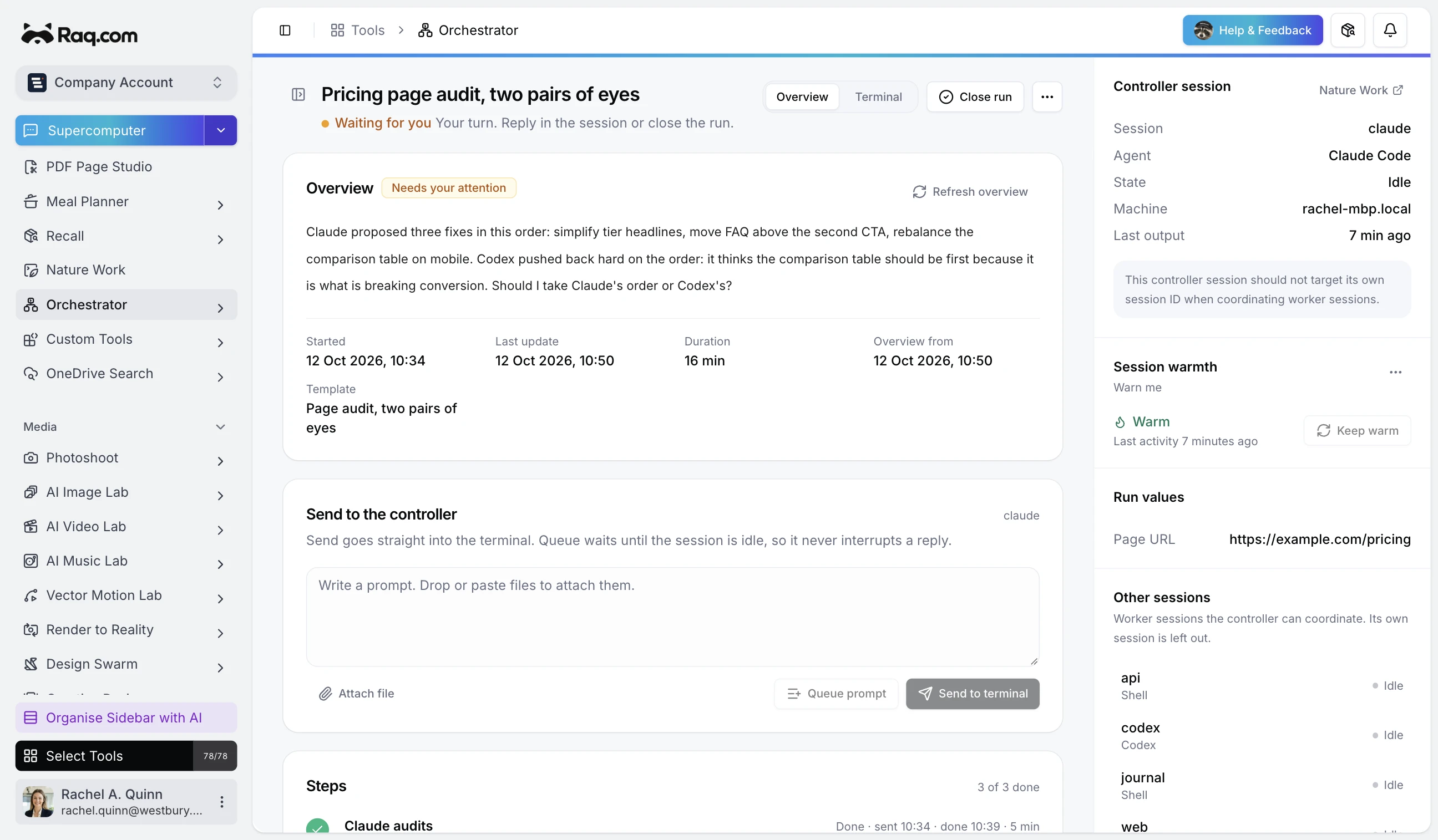
Task: Expand the Meal Planner submenu
Action: (220, 205)
